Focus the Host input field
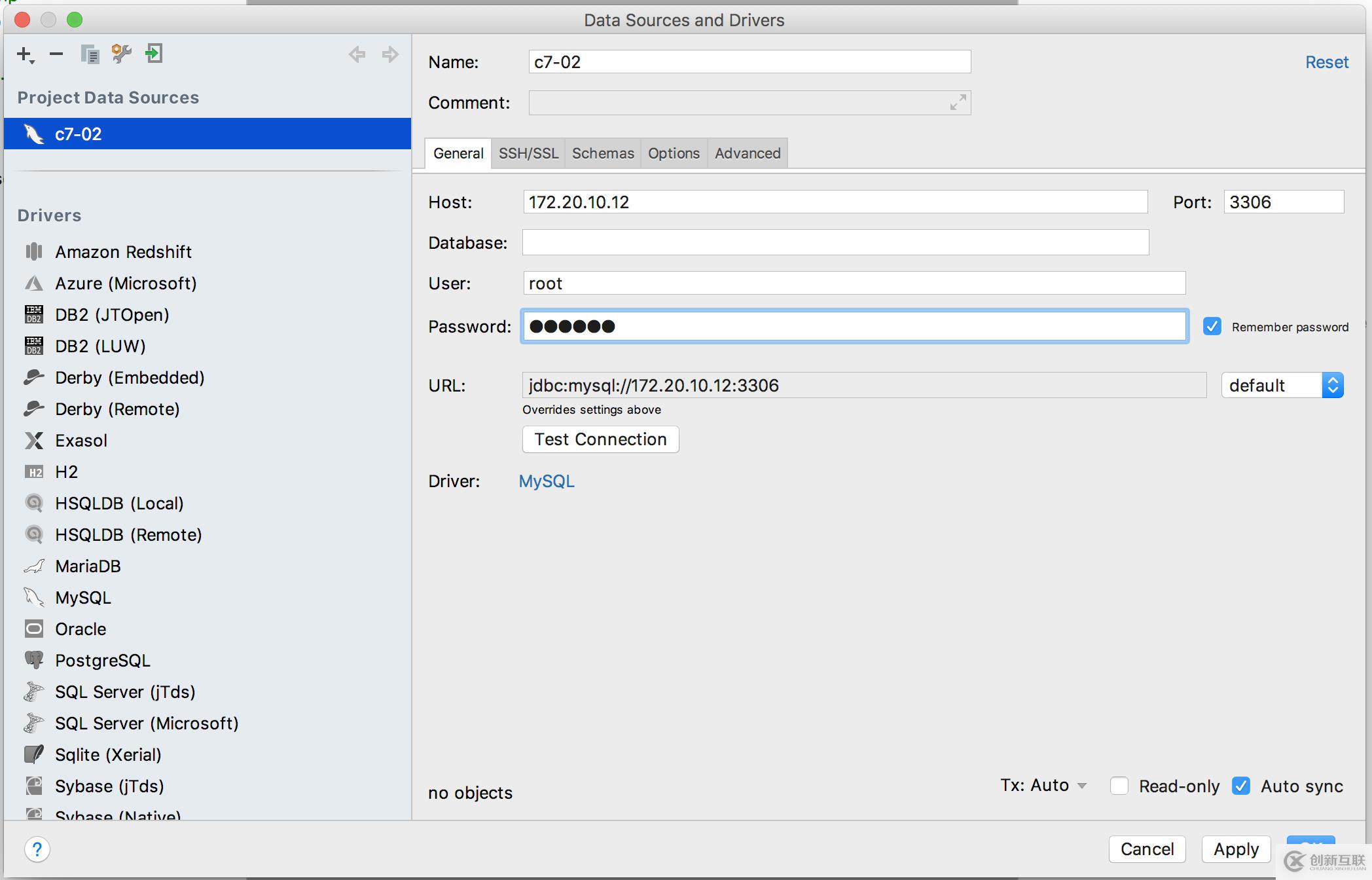The height and width of the screenshot is (880, 1372). click(835, 202)
